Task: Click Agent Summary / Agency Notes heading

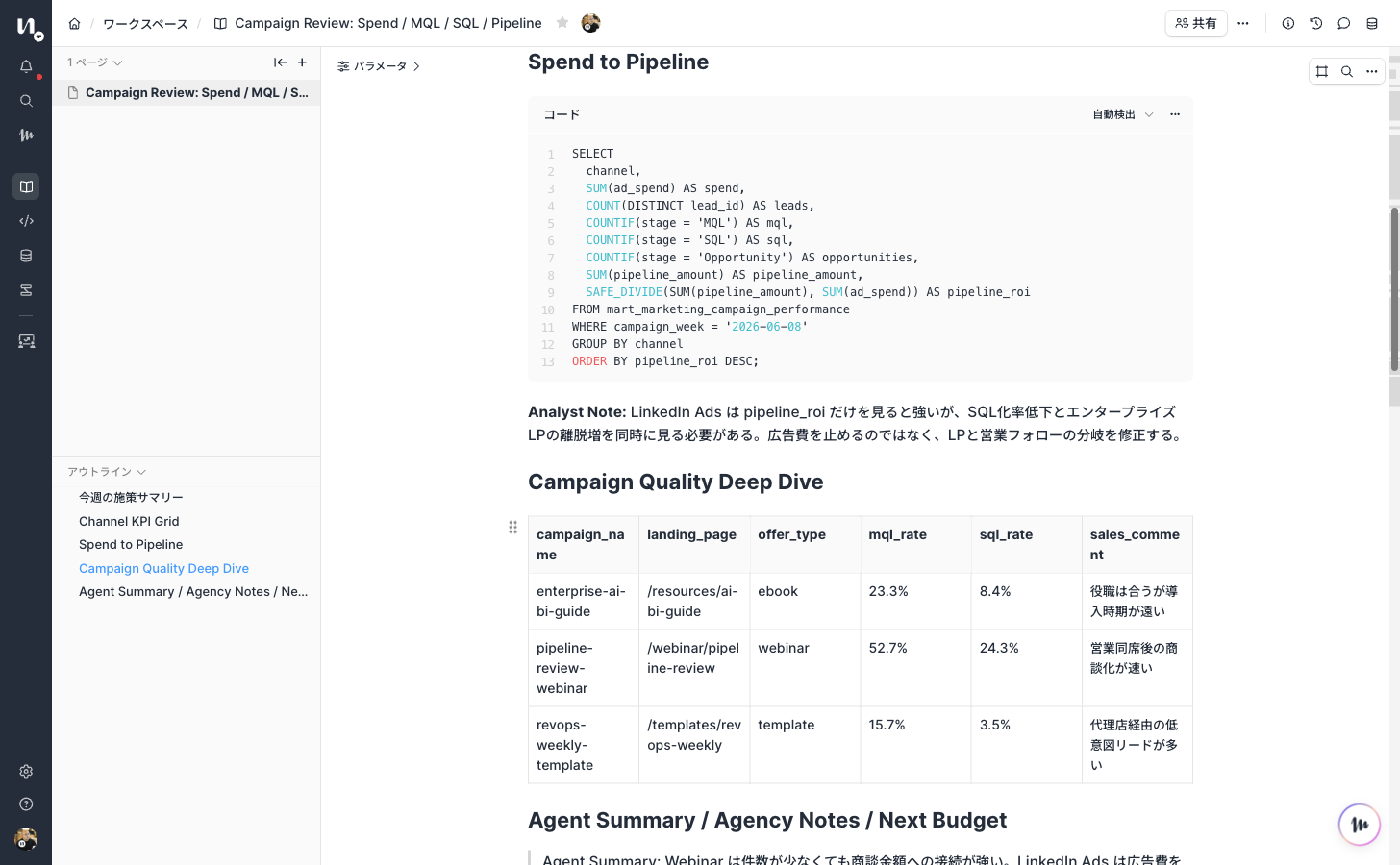Action: click(x=767, y=820)
